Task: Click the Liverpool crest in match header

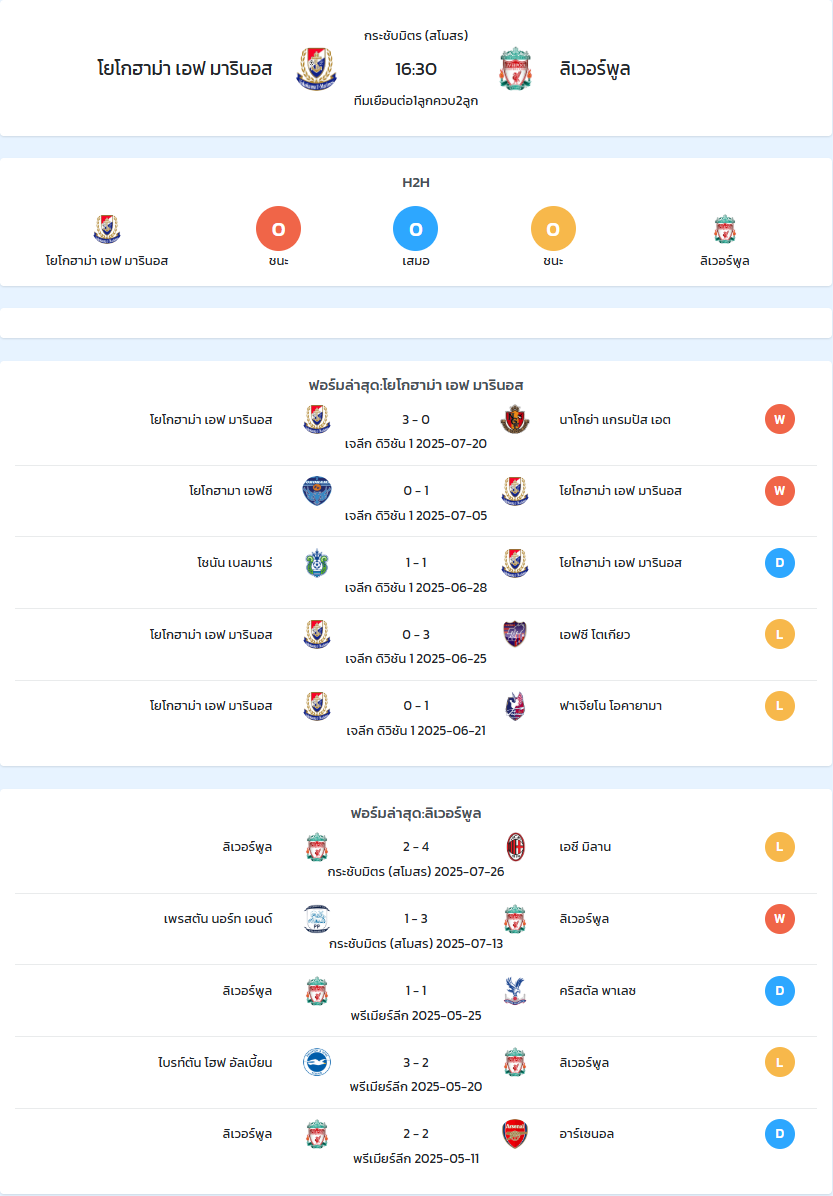Action: 515,69
